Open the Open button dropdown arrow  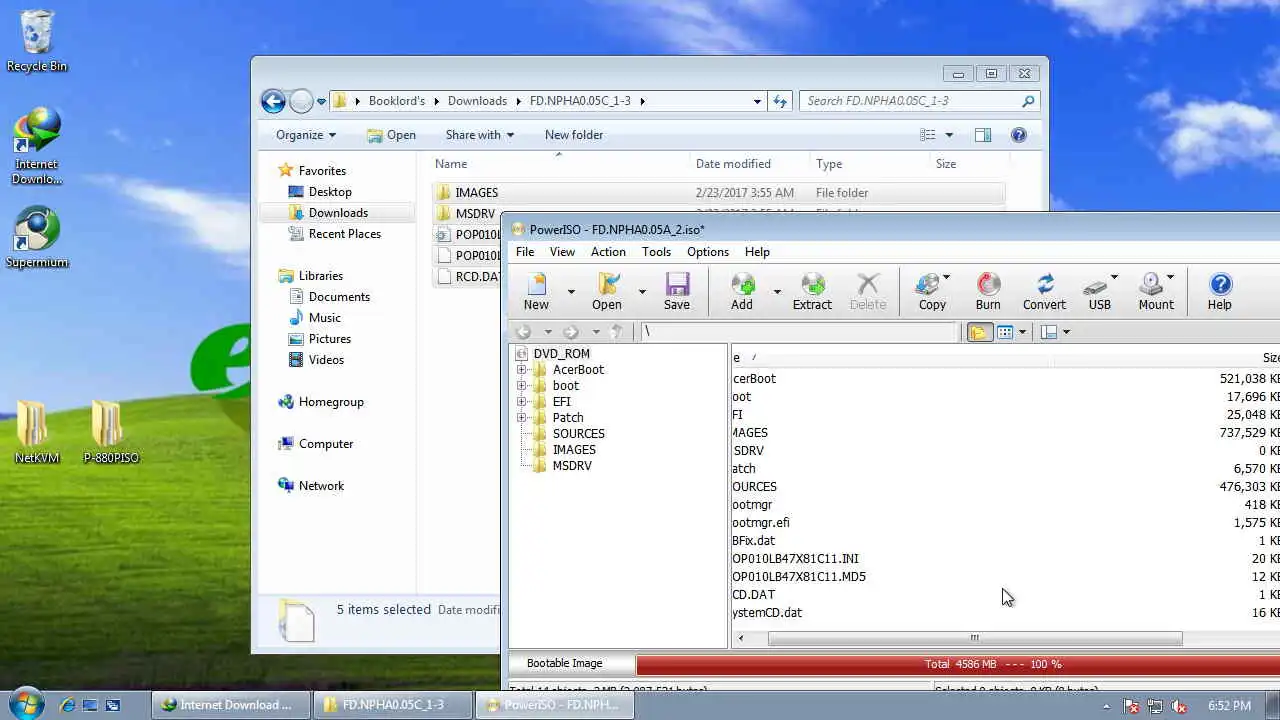pos(642,292)
